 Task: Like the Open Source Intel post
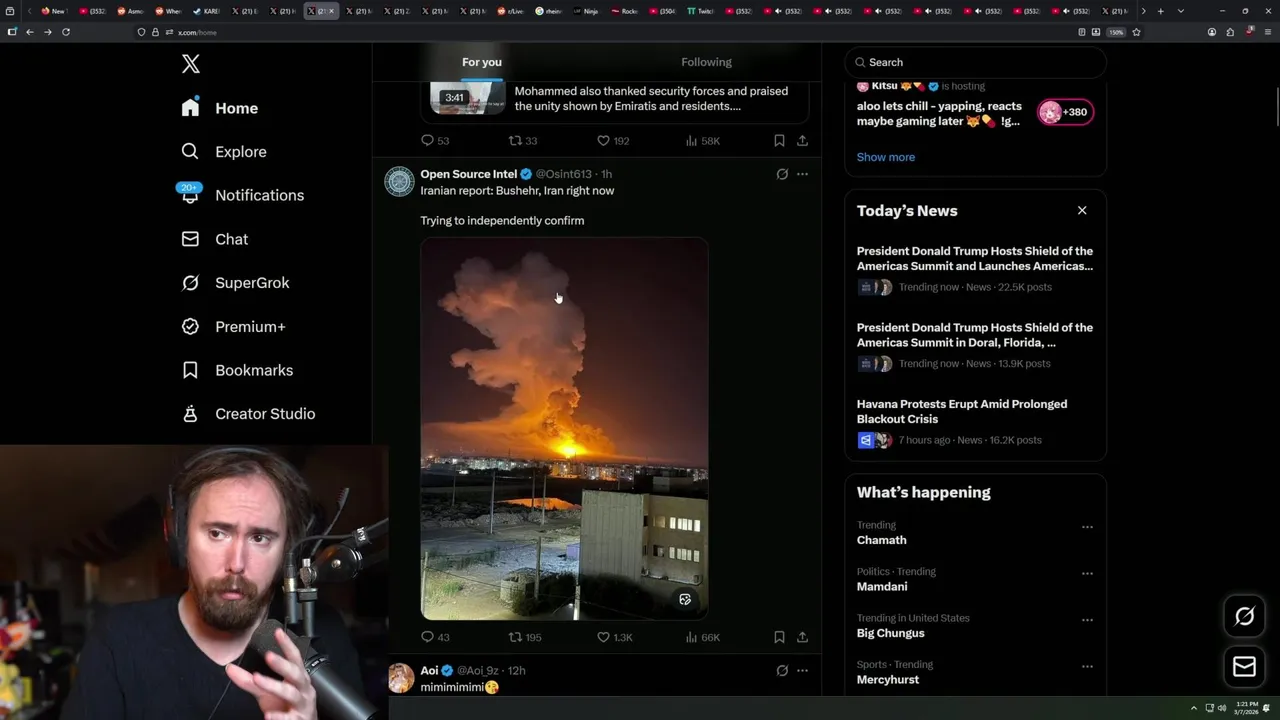tap(614, 637)
